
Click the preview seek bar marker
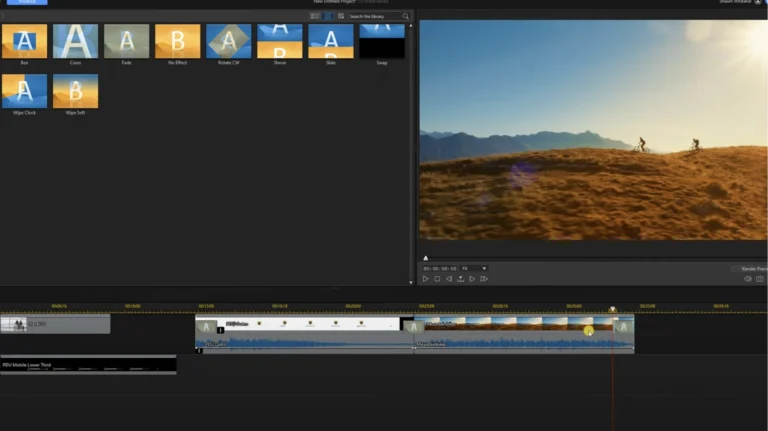pyautogui.click(x=426, y=258)
